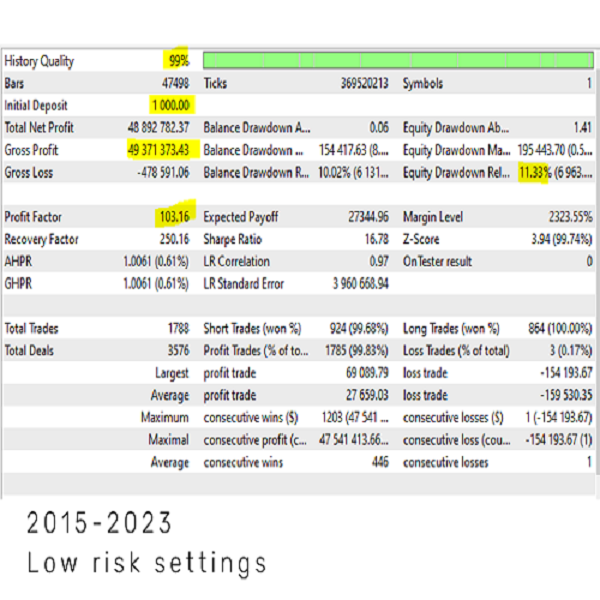This screenshot has height=600, width=600.
Task: Click Gross Loss value -478 591.06
Action: pyautogui.click(x=163, y=172)
